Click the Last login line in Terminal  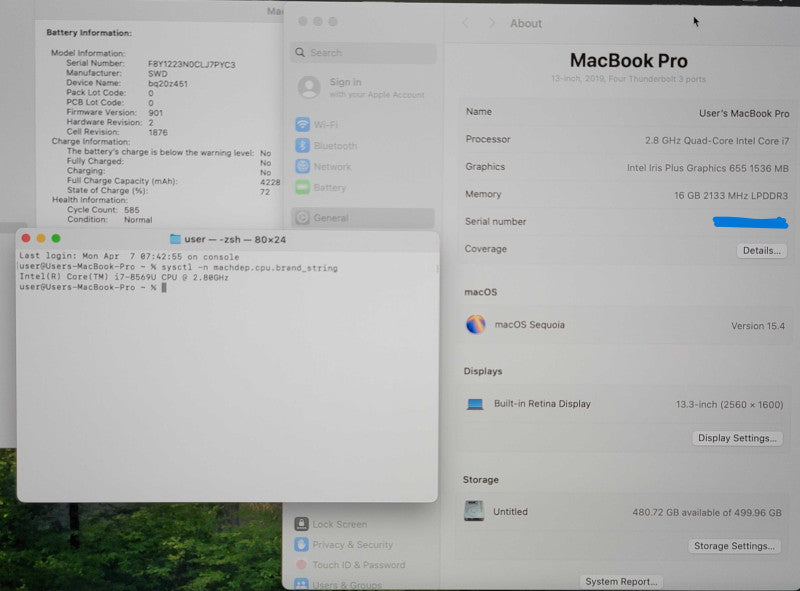[129, 257]
